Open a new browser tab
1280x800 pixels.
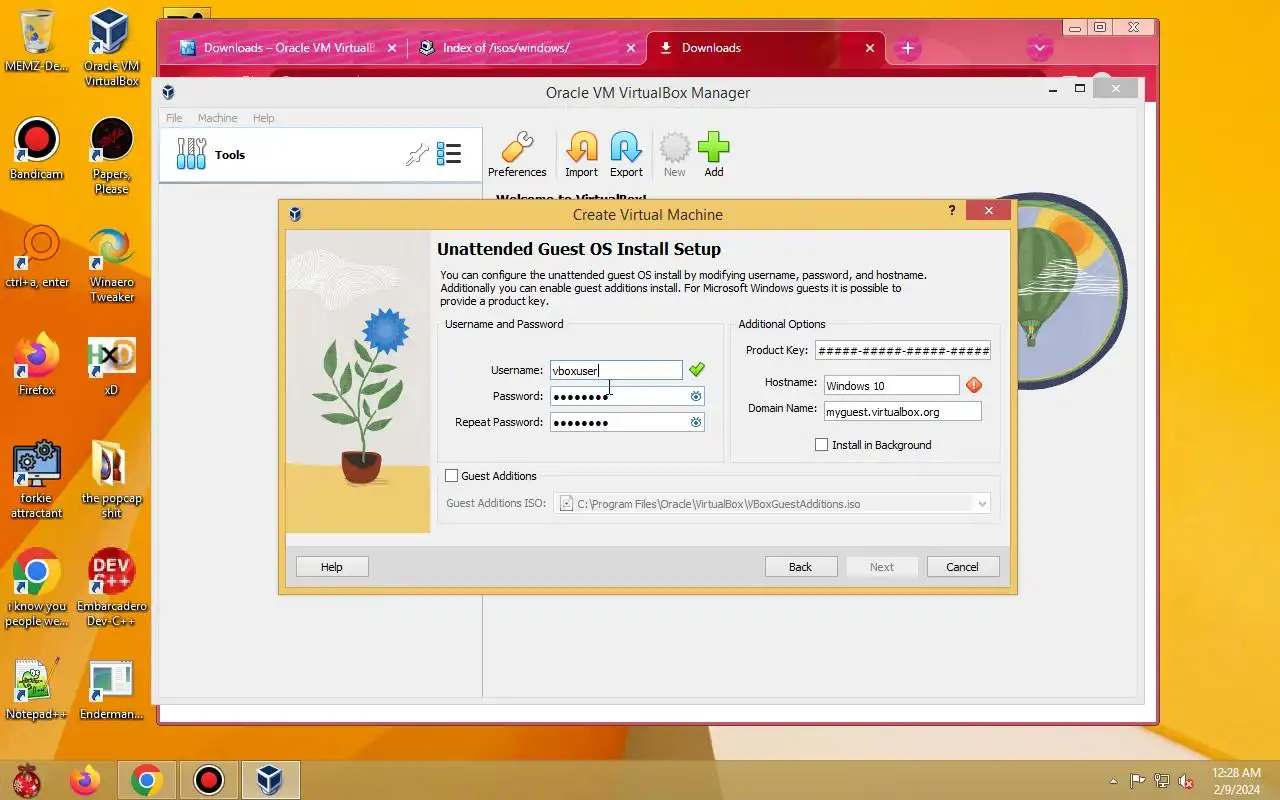click(907, 48)
